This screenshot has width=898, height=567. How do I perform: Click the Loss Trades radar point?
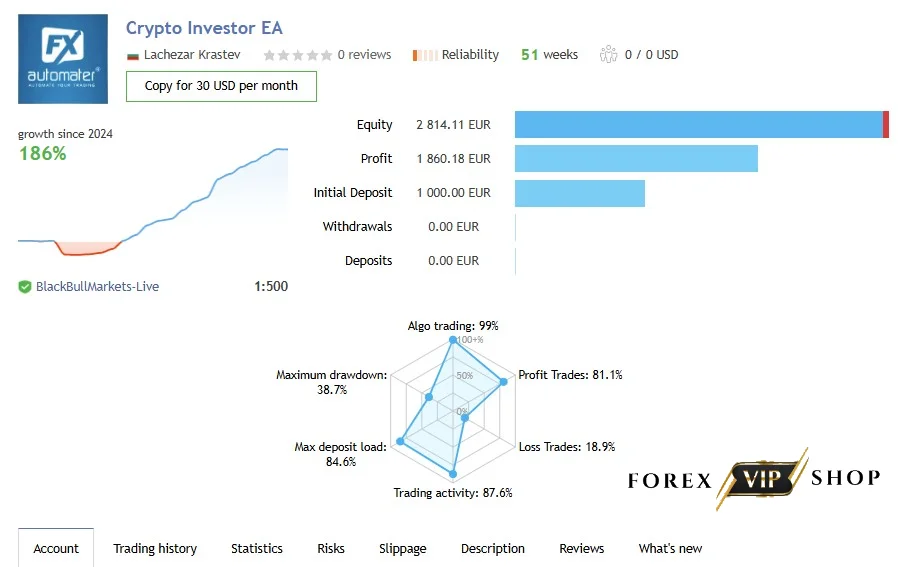click(465, 418)
